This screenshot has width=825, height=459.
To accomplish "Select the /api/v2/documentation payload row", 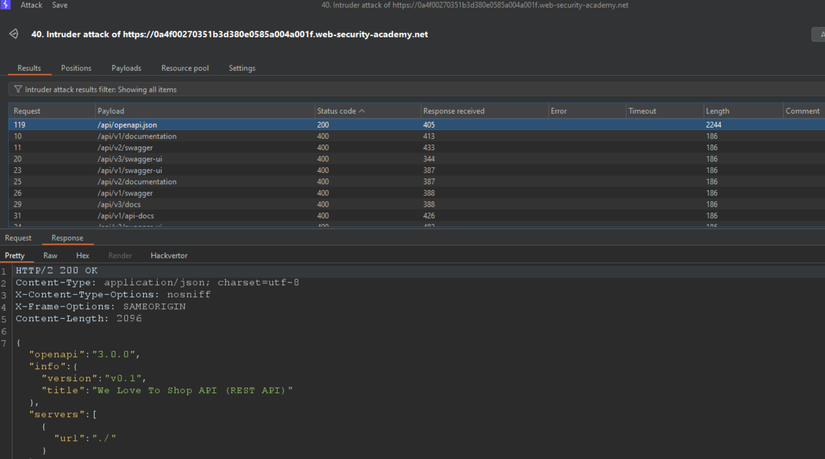I will (416, 182).
